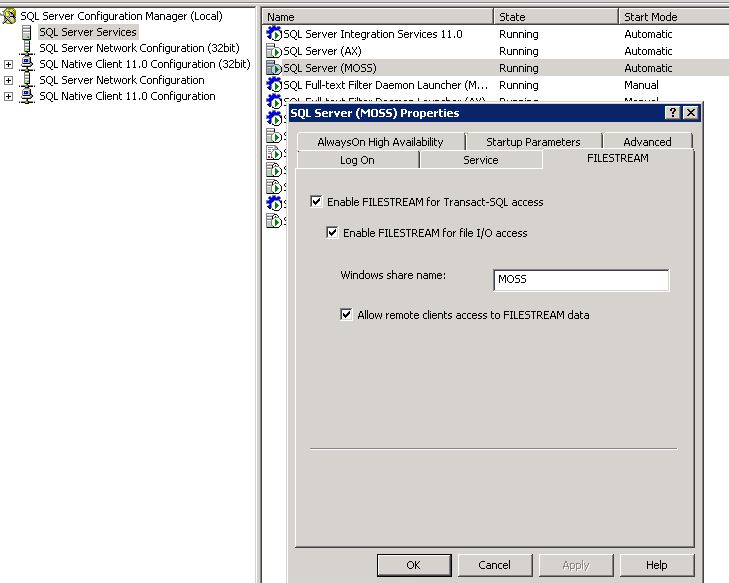Click the Cancel button

[x=495, y=565]
